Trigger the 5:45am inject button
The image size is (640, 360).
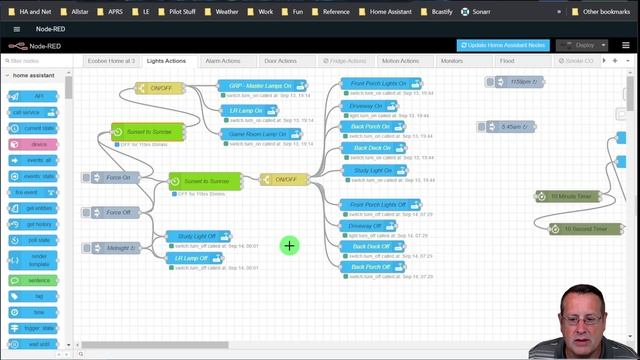pos(481,127)
